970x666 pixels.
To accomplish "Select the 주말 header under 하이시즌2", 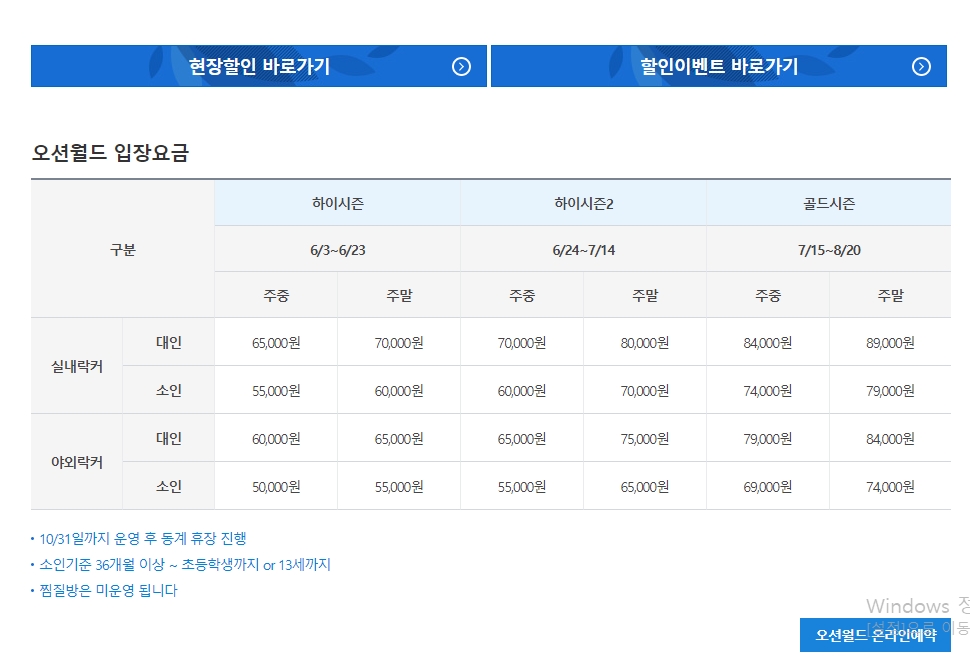I will click(x=645, y=296).
